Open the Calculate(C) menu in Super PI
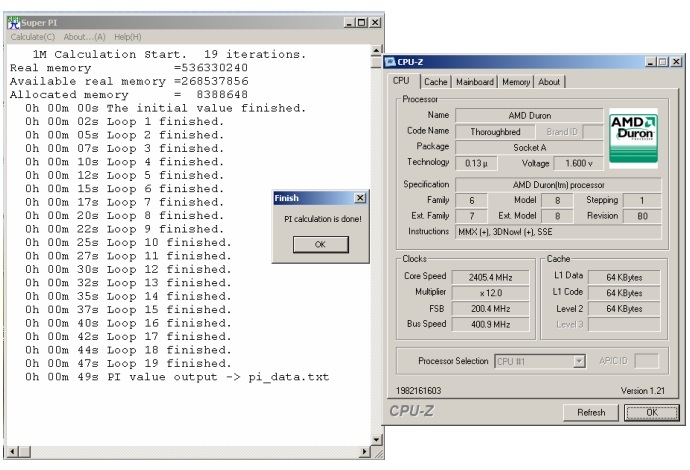Screen dimensions: 690x470 [x=33, y=37]
